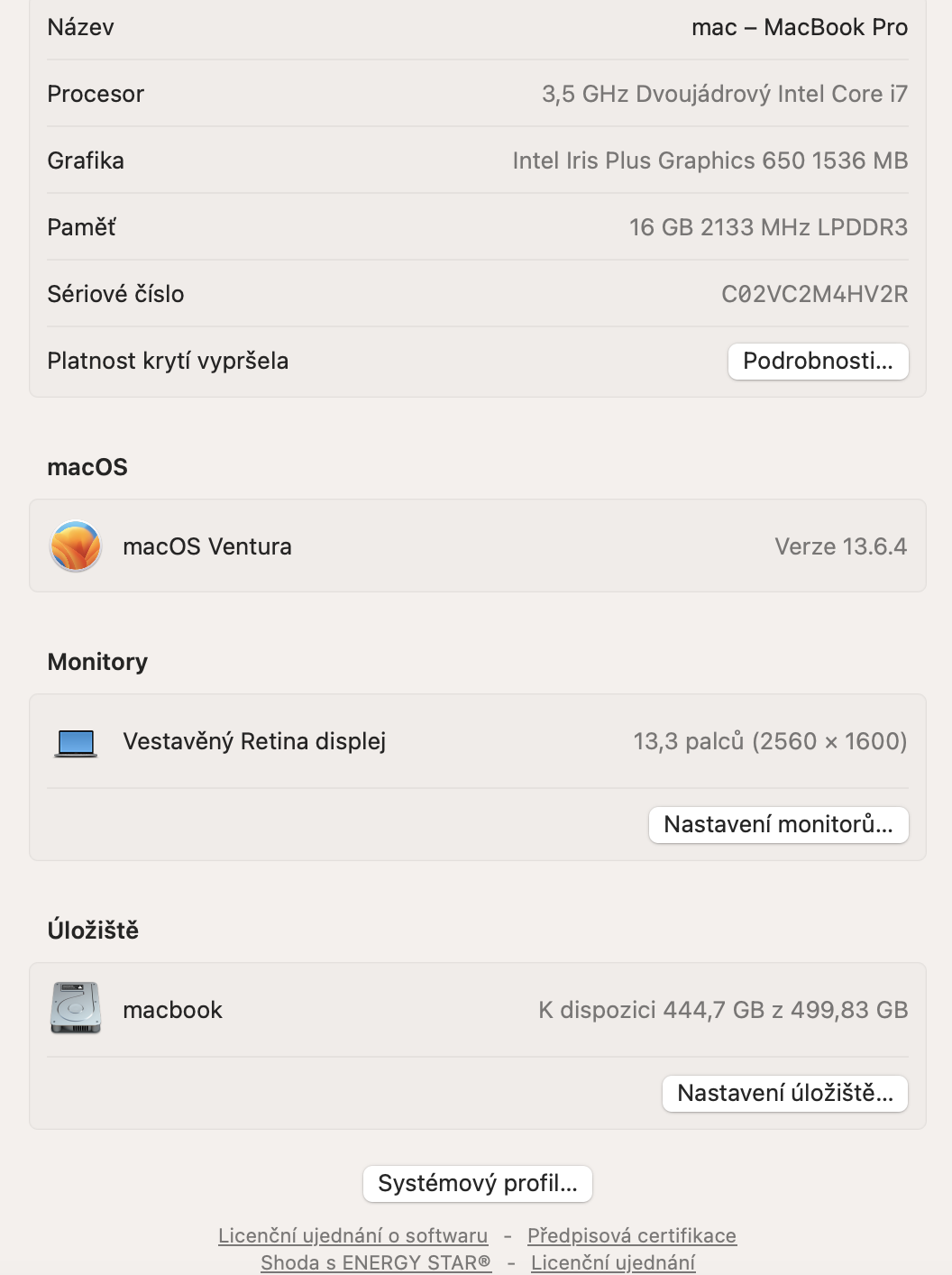This screenshot has width=952, height=1275.
Task: Click the processor value 3,5 GHz Intel Core i7
Action: 724,95
